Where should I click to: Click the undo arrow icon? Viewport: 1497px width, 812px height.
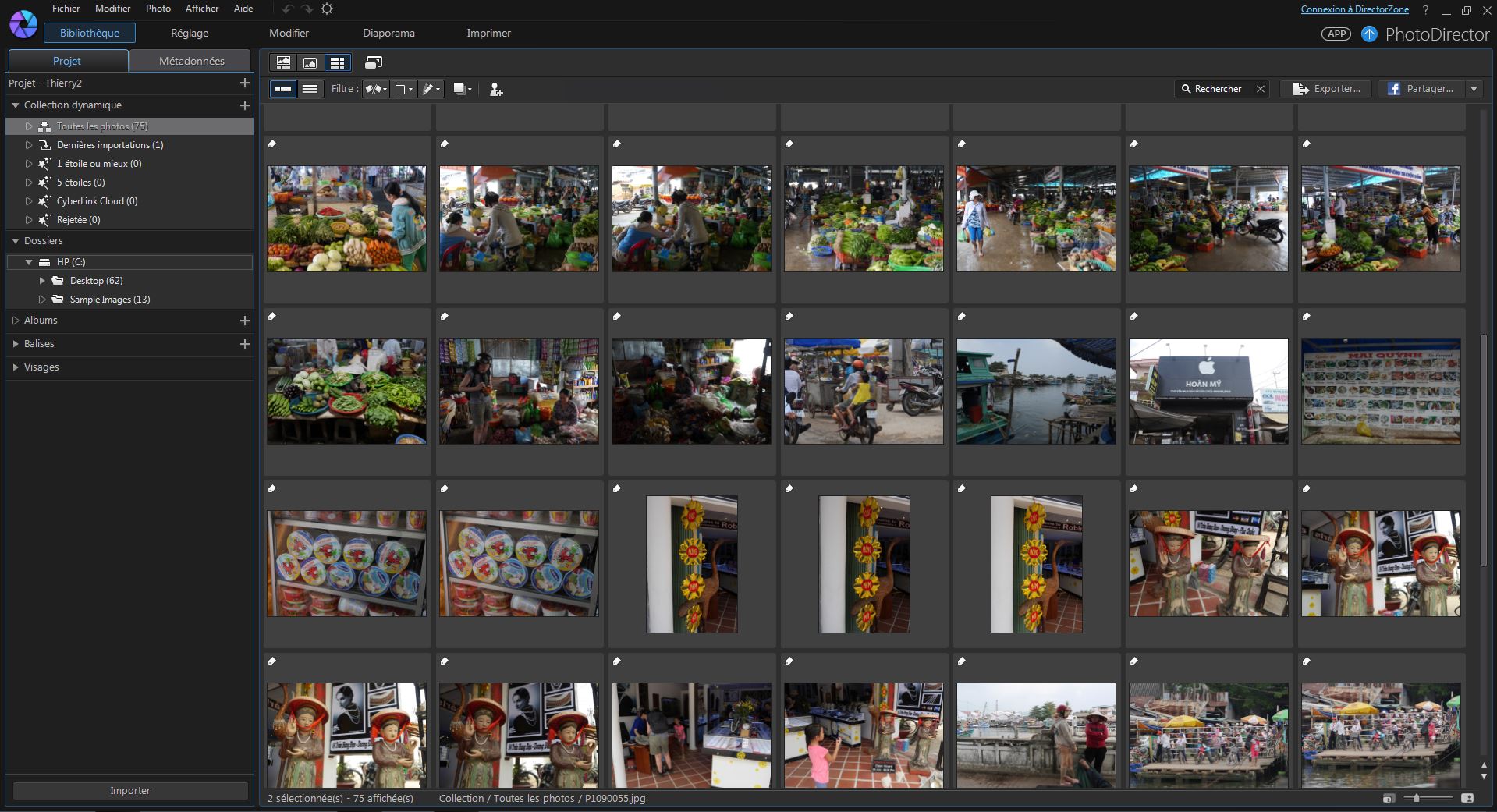point(288,9)
